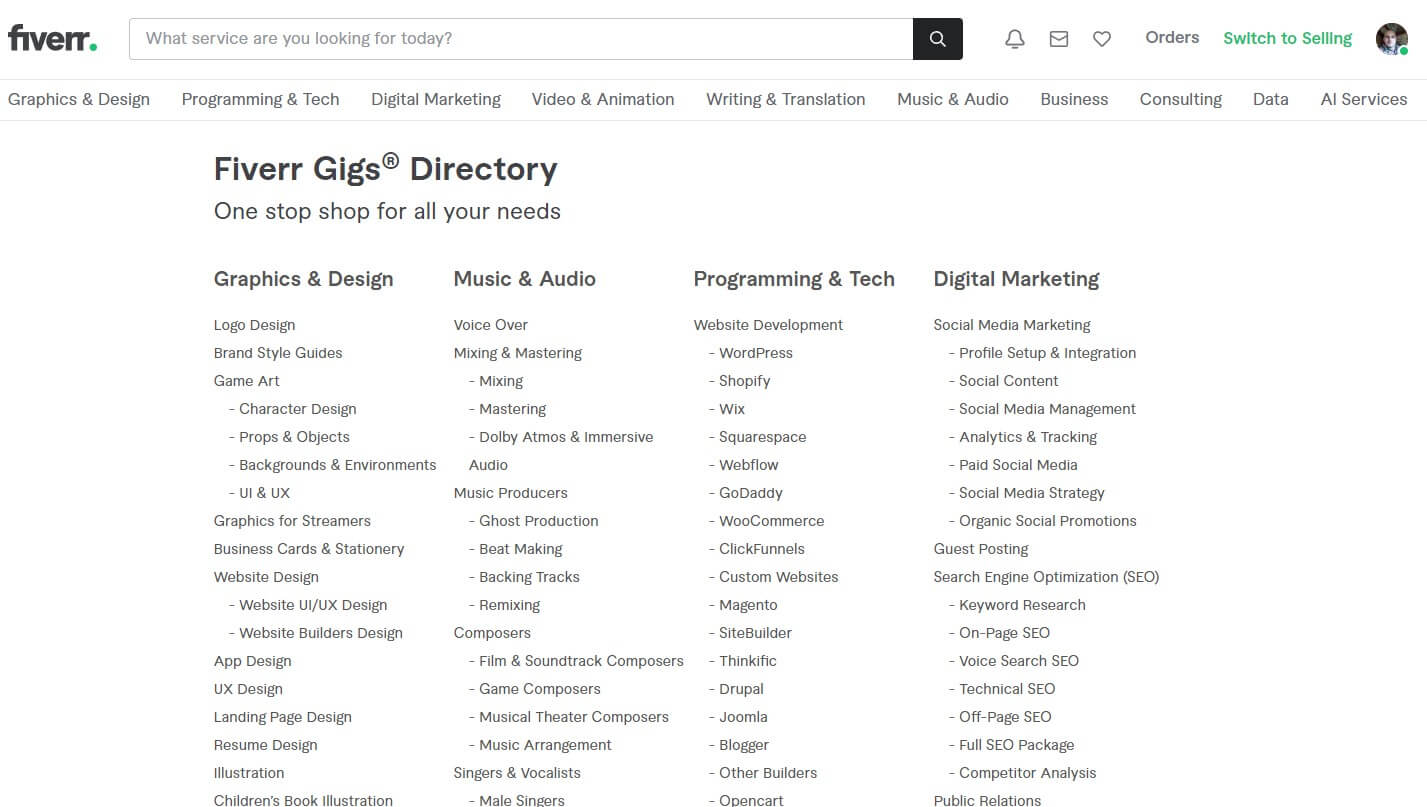Screen dimensions: 1427x807
Task: Focus the service search field
Action: (521, 39)
